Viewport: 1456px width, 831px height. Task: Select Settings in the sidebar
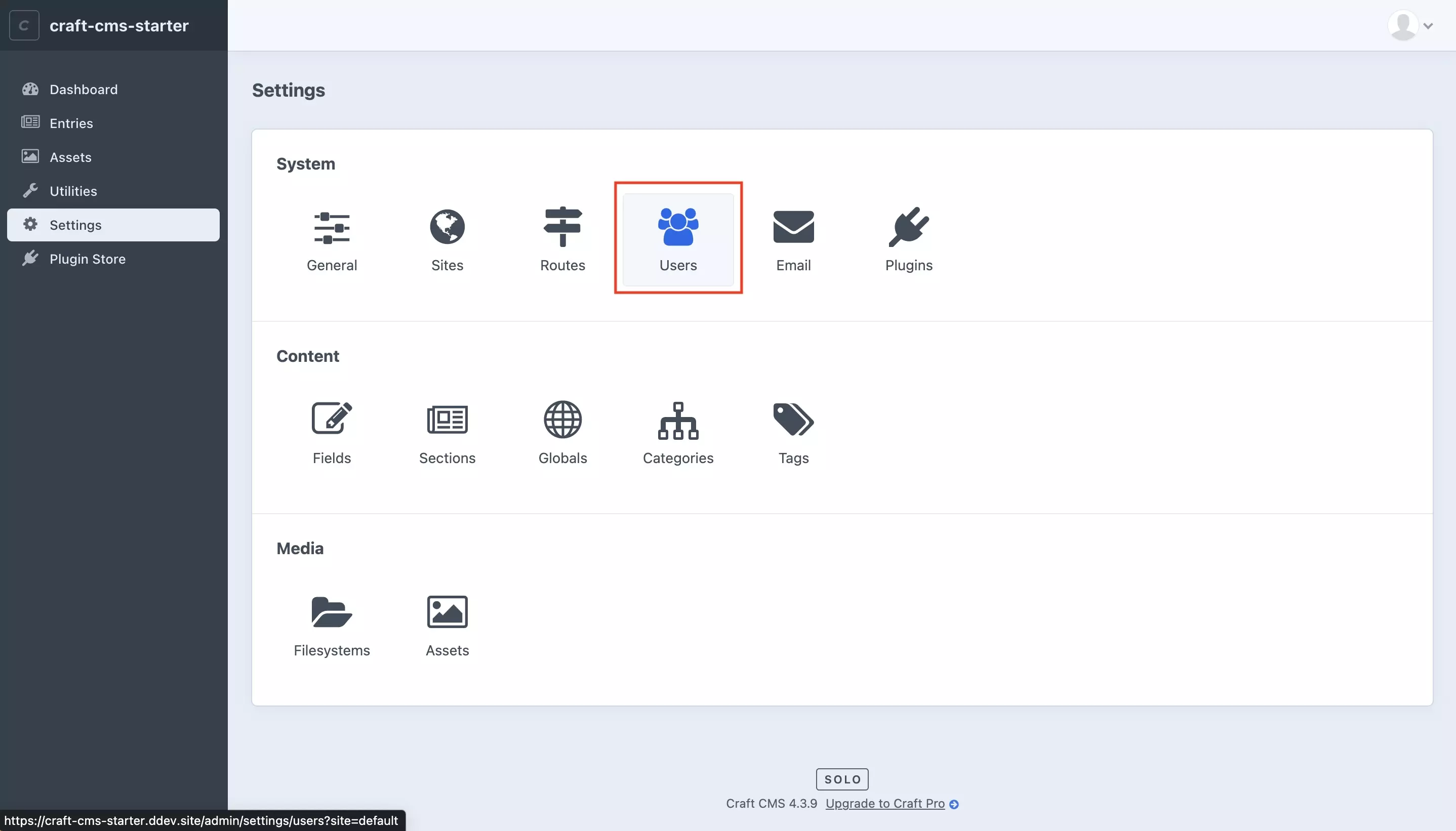(x=113, y=225)
